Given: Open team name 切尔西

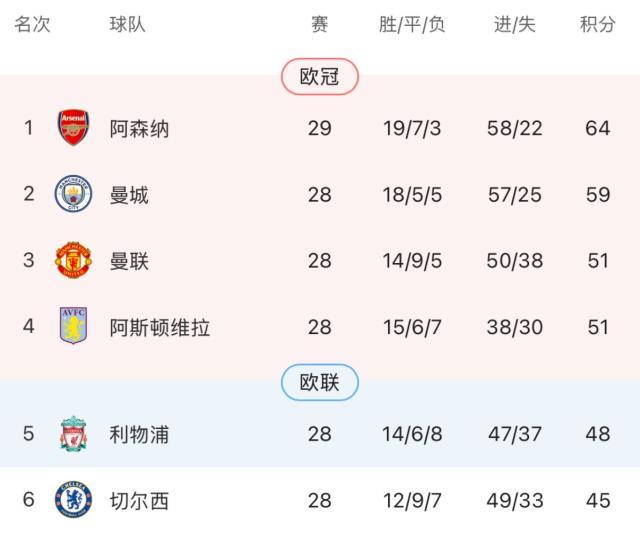Looking at the screenshot, I should coord(139,500).
